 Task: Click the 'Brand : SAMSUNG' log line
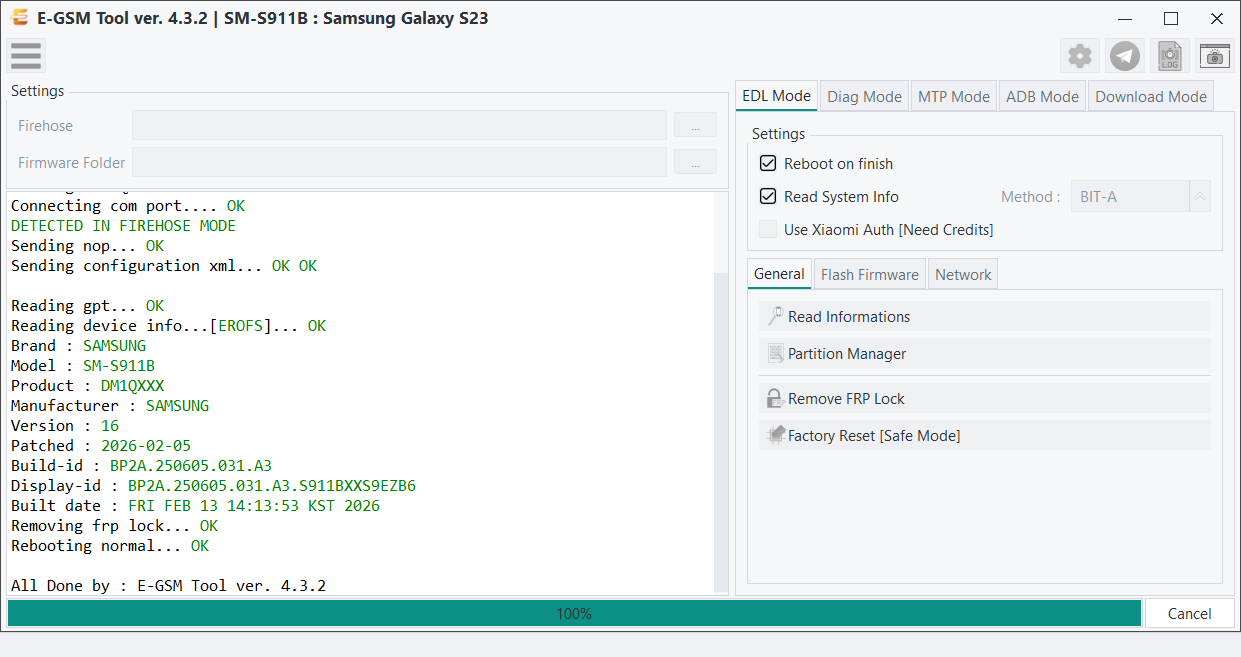pyautogui.click(x=78, y=346)
